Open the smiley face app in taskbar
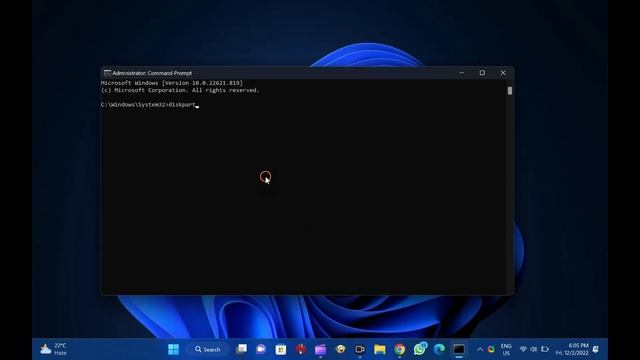The height and width of the screenshot is (360, 640). (340, 349)
